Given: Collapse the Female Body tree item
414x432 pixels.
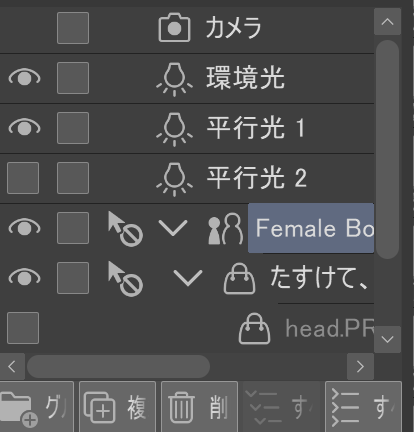Looking at the screenshot, I should tap(173, 228).
